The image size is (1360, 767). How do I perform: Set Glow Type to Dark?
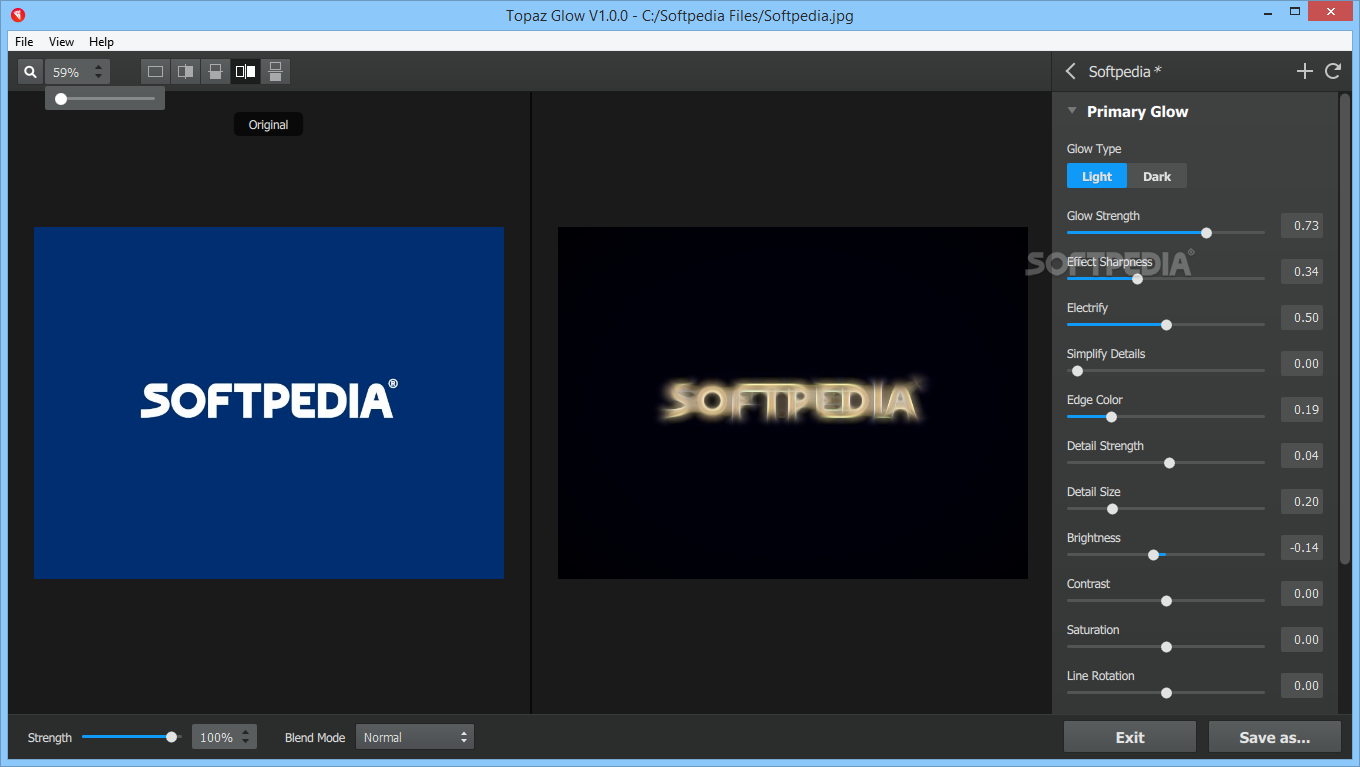(x=1157, y=176)
